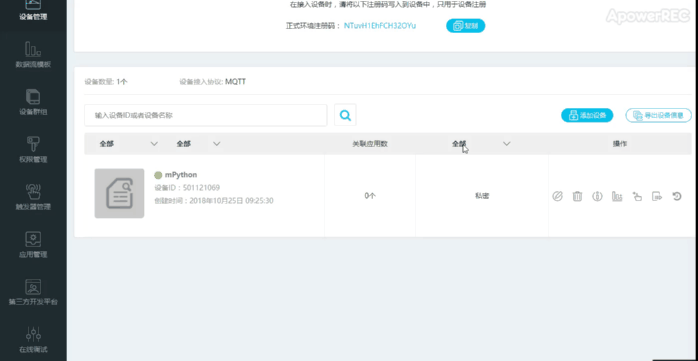Open 权限管理 in the sidebar
698x361 pixels.
click(x=33, y=150)
